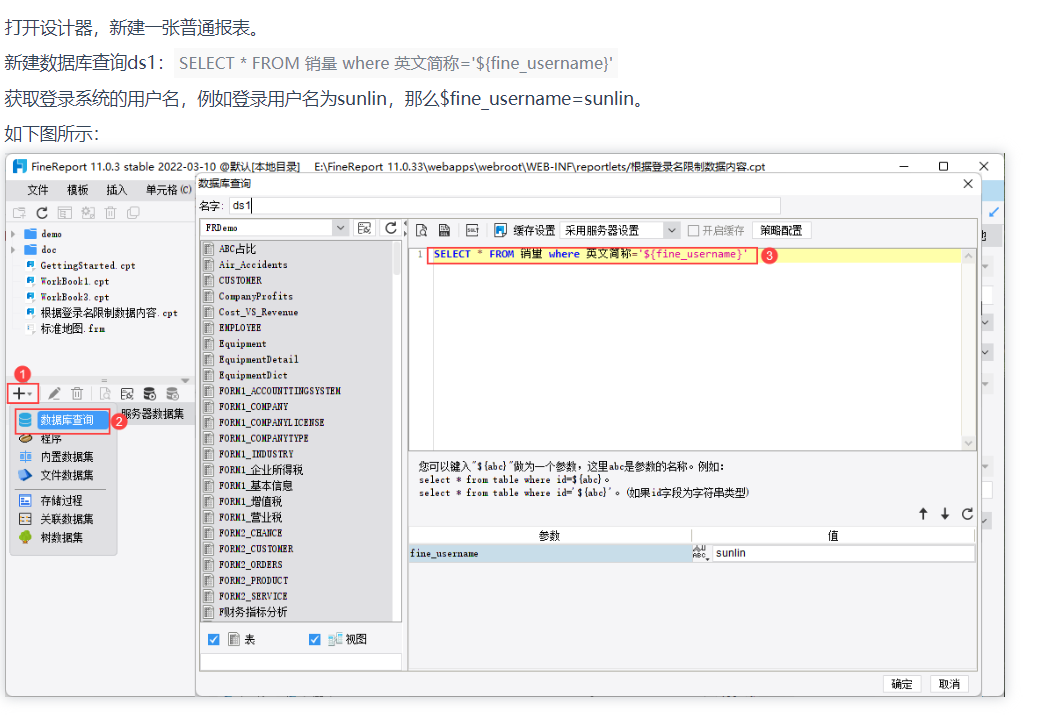Click the rename icon in file tree toolbar
Screen dimensions: 1052x720
64,213
